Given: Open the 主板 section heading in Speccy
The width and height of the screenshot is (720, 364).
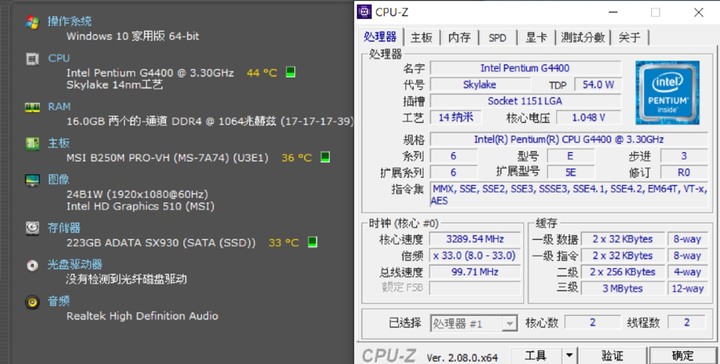Looking at the screenshot, I should (59, 143).
